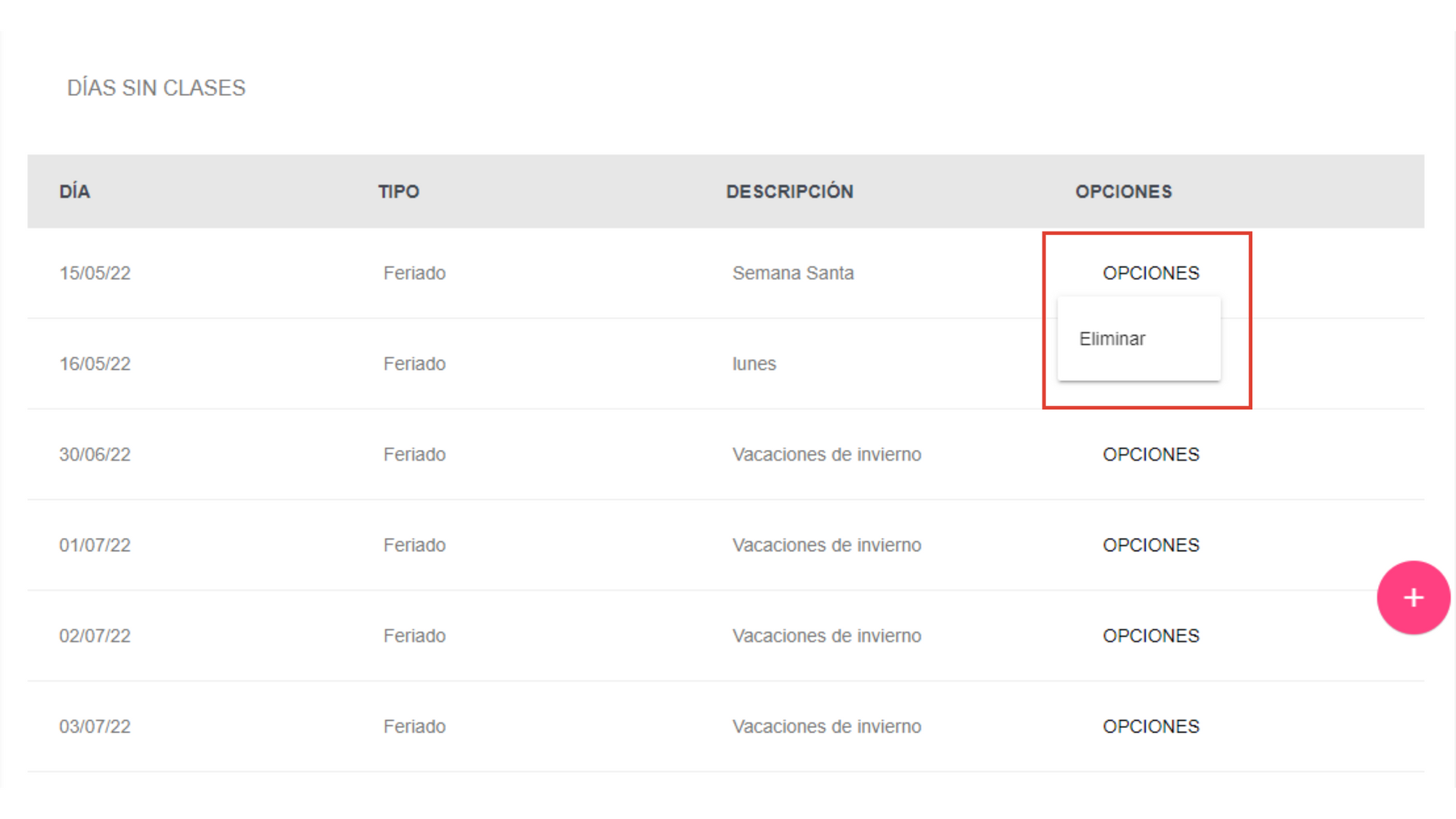This screenshot has height=819, width=1456.
Task: Select the 15/05/22 date cell
Action: (95, 273)
